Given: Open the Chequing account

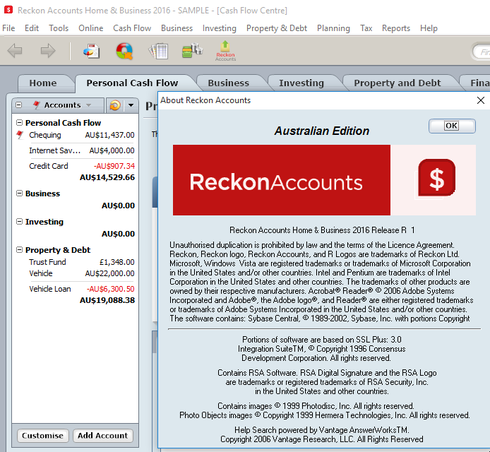Looking at the screenshot, I should [45, 135].
